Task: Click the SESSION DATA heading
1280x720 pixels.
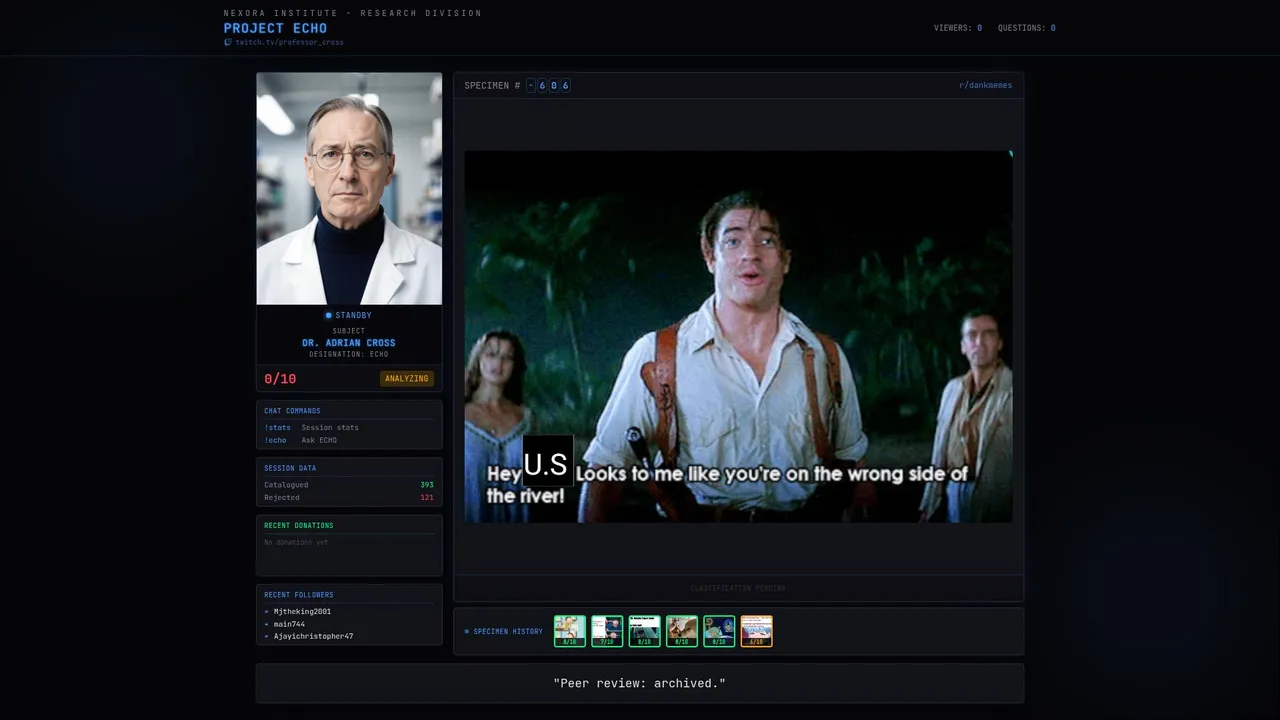Action: click(290, 468)
